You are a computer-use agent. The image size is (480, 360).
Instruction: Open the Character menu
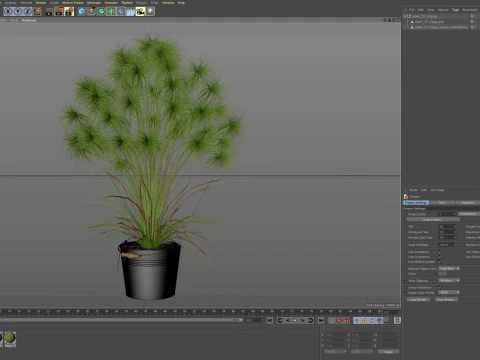(x=111, y=3)
